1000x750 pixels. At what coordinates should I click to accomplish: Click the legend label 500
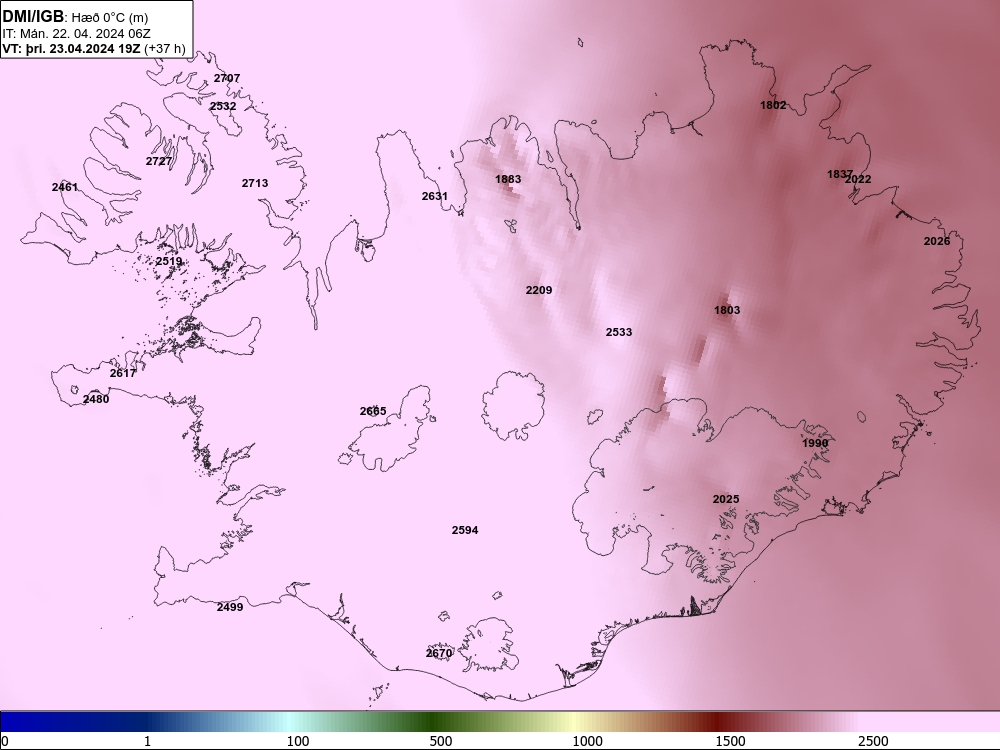(x=441, y=742)
